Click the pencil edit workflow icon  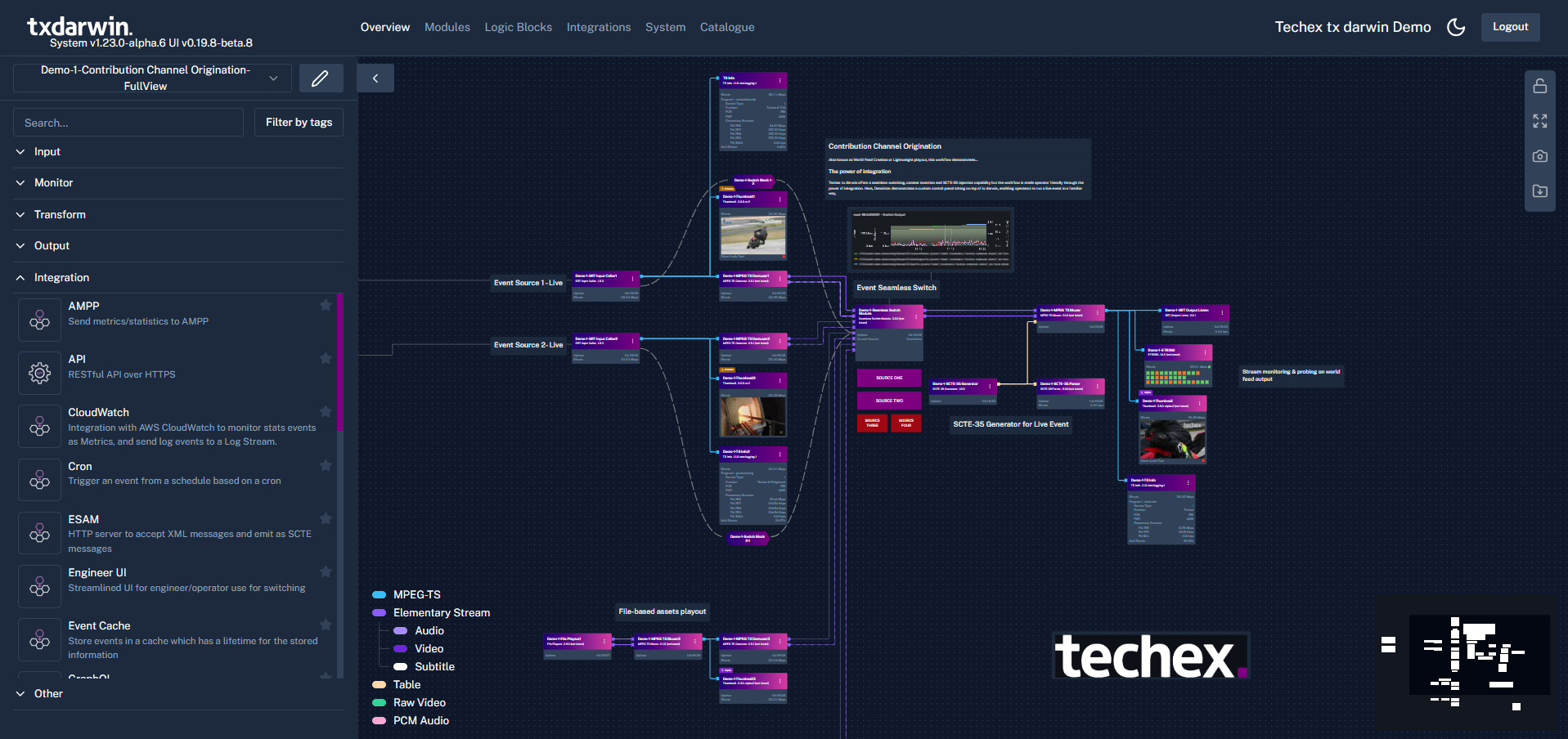[x=320, y=78]
